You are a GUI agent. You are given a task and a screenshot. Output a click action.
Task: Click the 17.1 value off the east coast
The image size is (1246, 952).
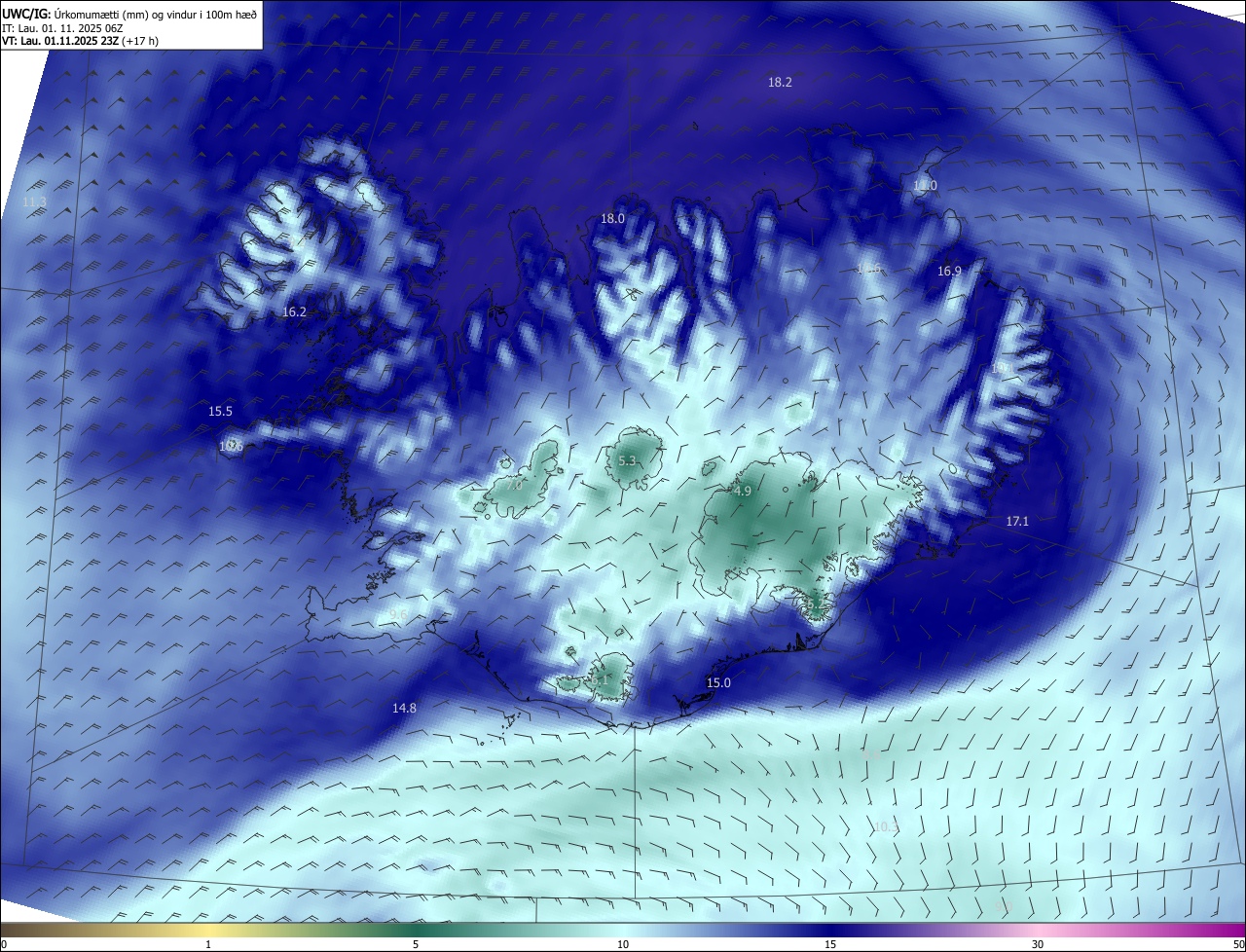point(1017,522)
